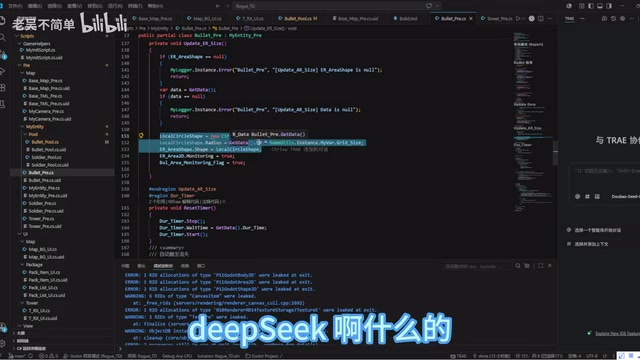The image size is (640, 360).
Task: Open the 编辑(E) menu
Action: (x=35, y=6)
